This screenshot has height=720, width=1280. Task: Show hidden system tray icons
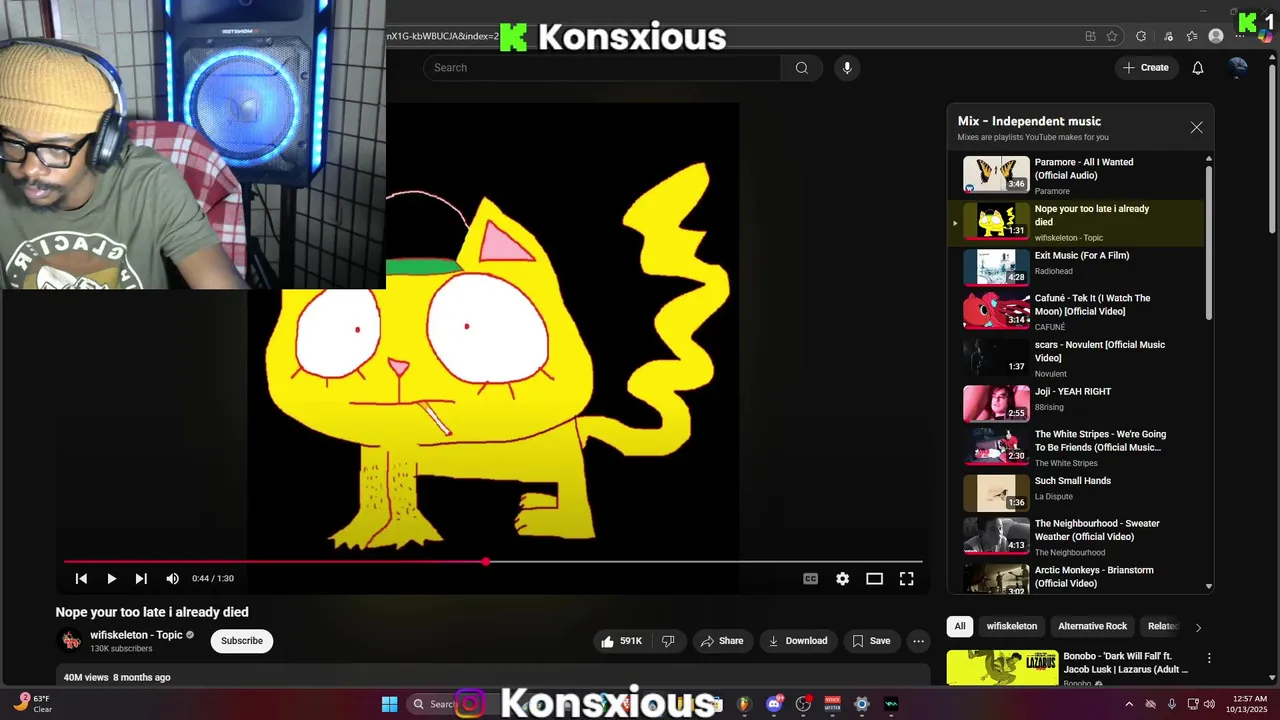pyautogui.click(x=1129, y=704)
